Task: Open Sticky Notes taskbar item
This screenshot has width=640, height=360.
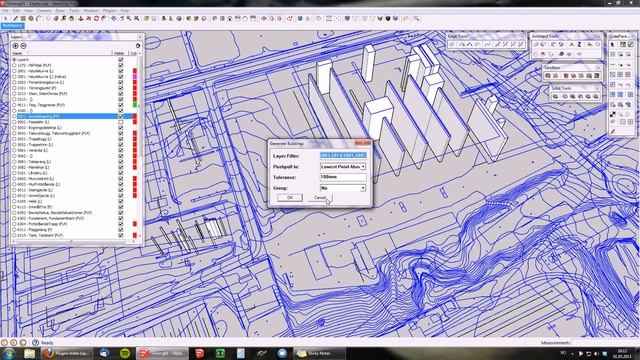Action: coord(319,353)
